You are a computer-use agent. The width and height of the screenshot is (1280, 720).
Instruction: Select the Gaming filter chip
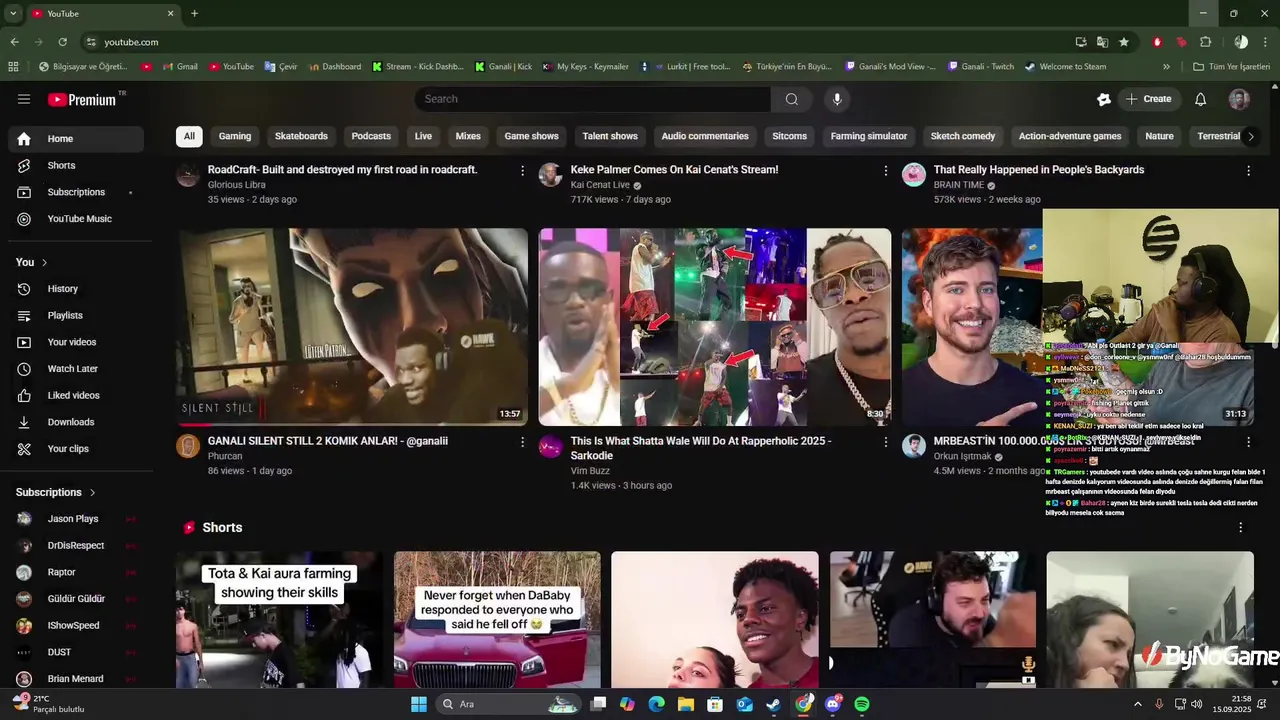pyautogui.click(x=235, y=136)
